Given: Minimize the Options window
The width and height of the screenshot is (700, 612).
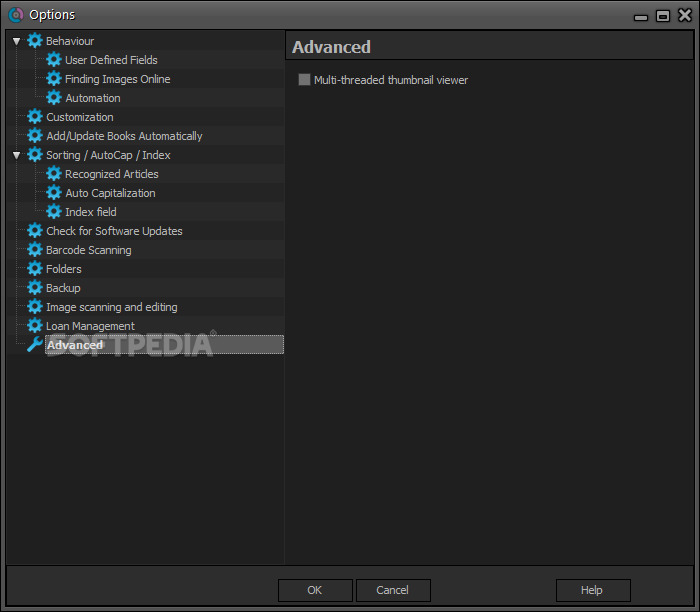Looking at the screenshot, I should [x=641, y=17].
